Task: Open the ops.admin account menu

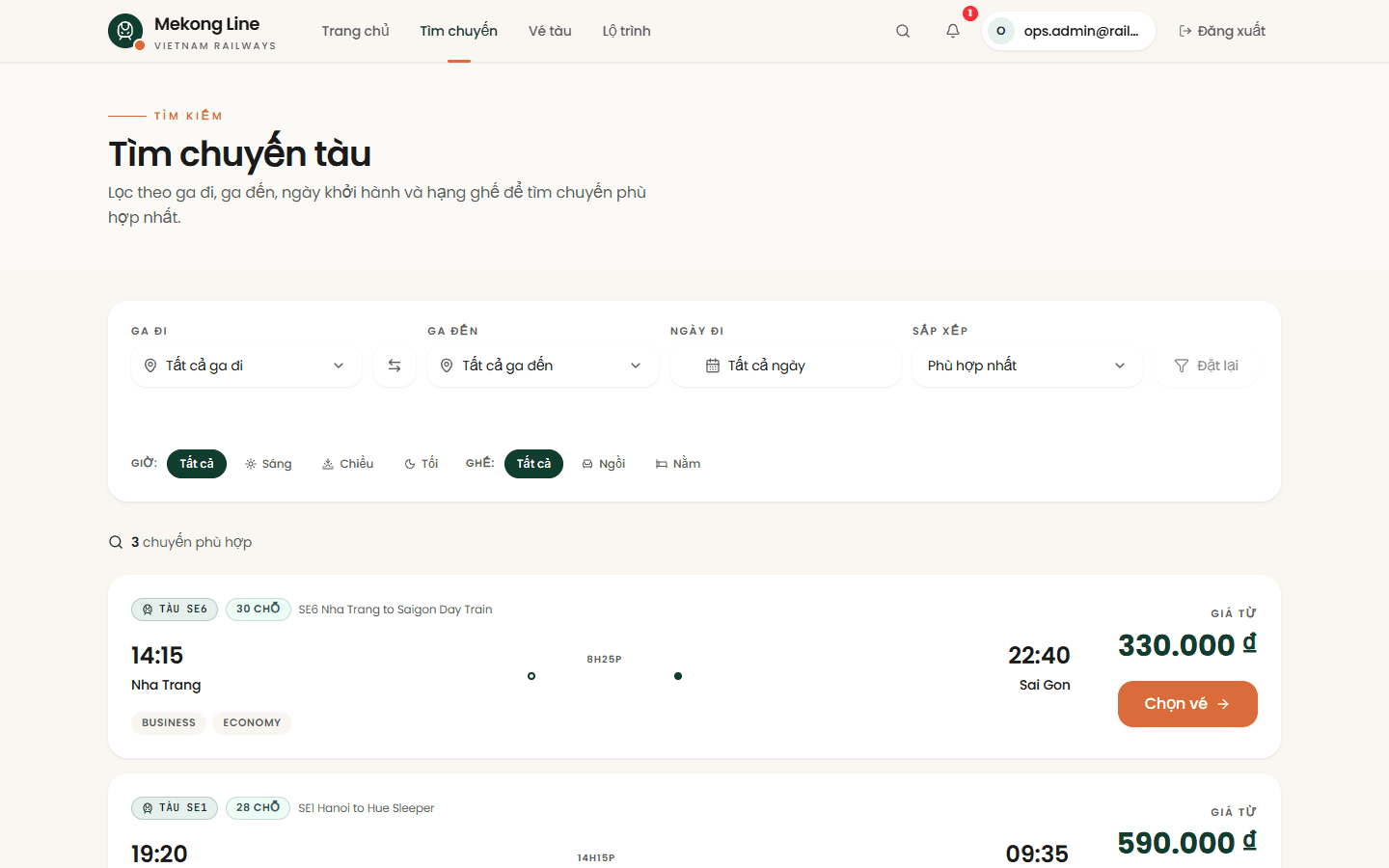Action: [x=1069, y=31]
